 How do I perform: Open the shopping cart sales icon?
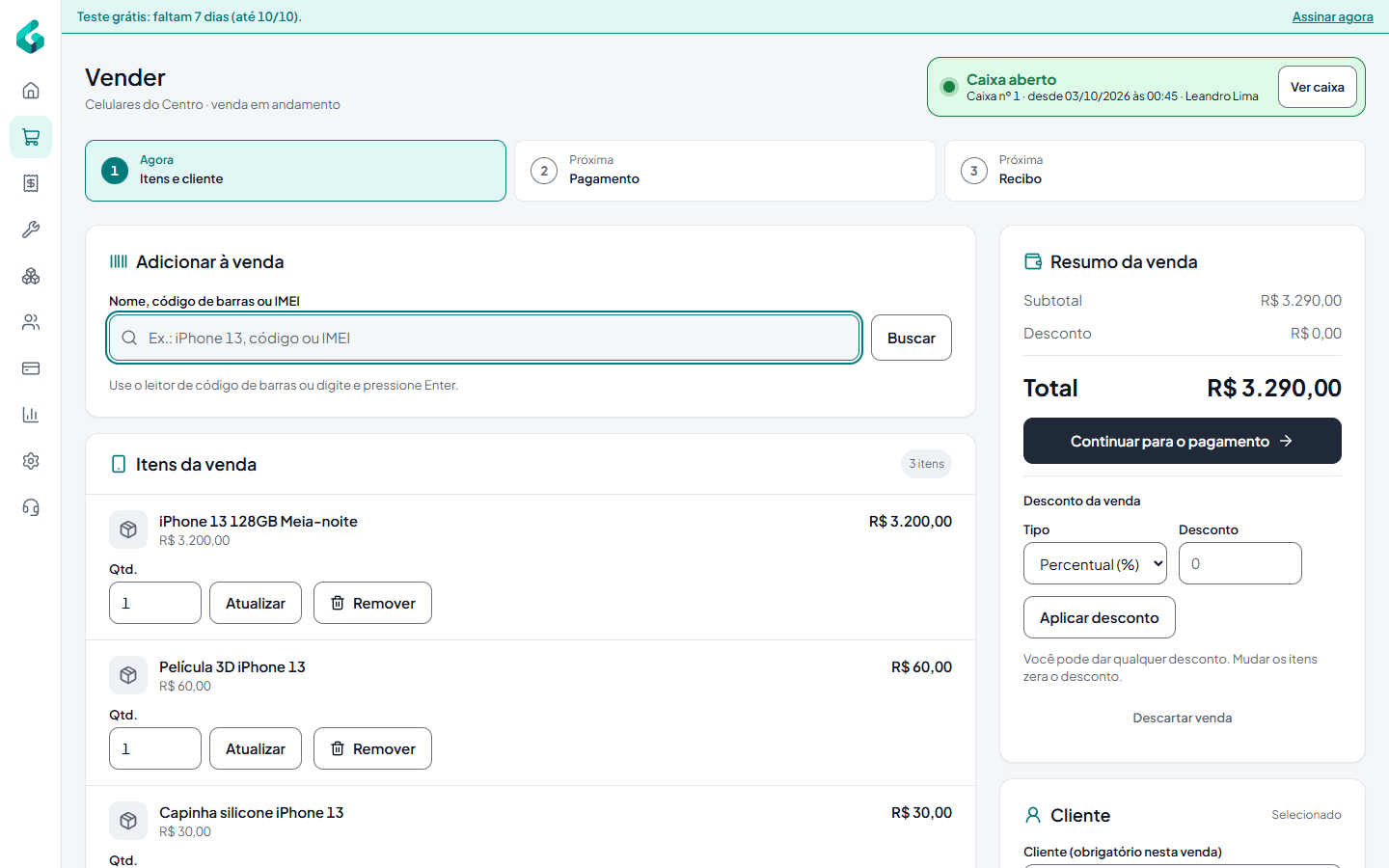point(31,137)
